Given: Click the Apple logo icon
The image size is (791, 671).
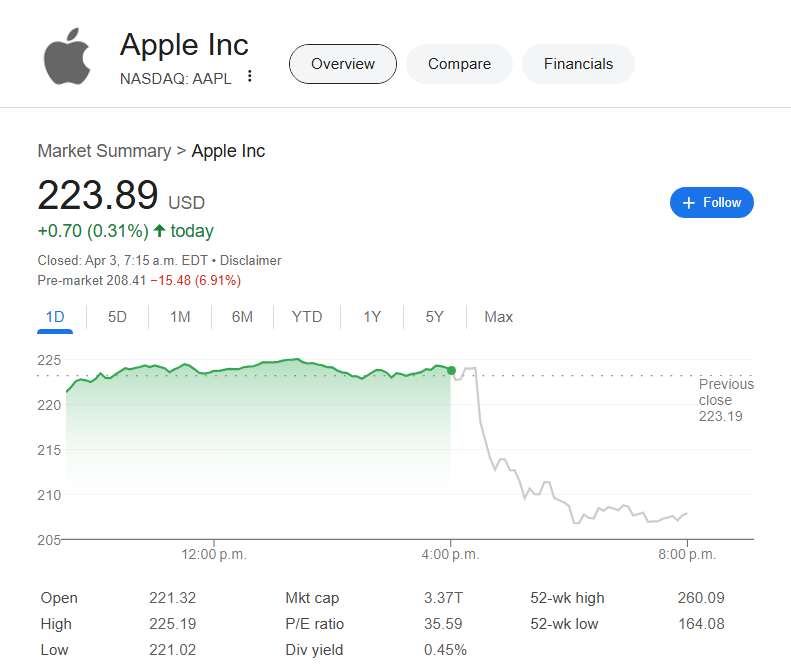Looking at the screenshot, I should 67,57.
